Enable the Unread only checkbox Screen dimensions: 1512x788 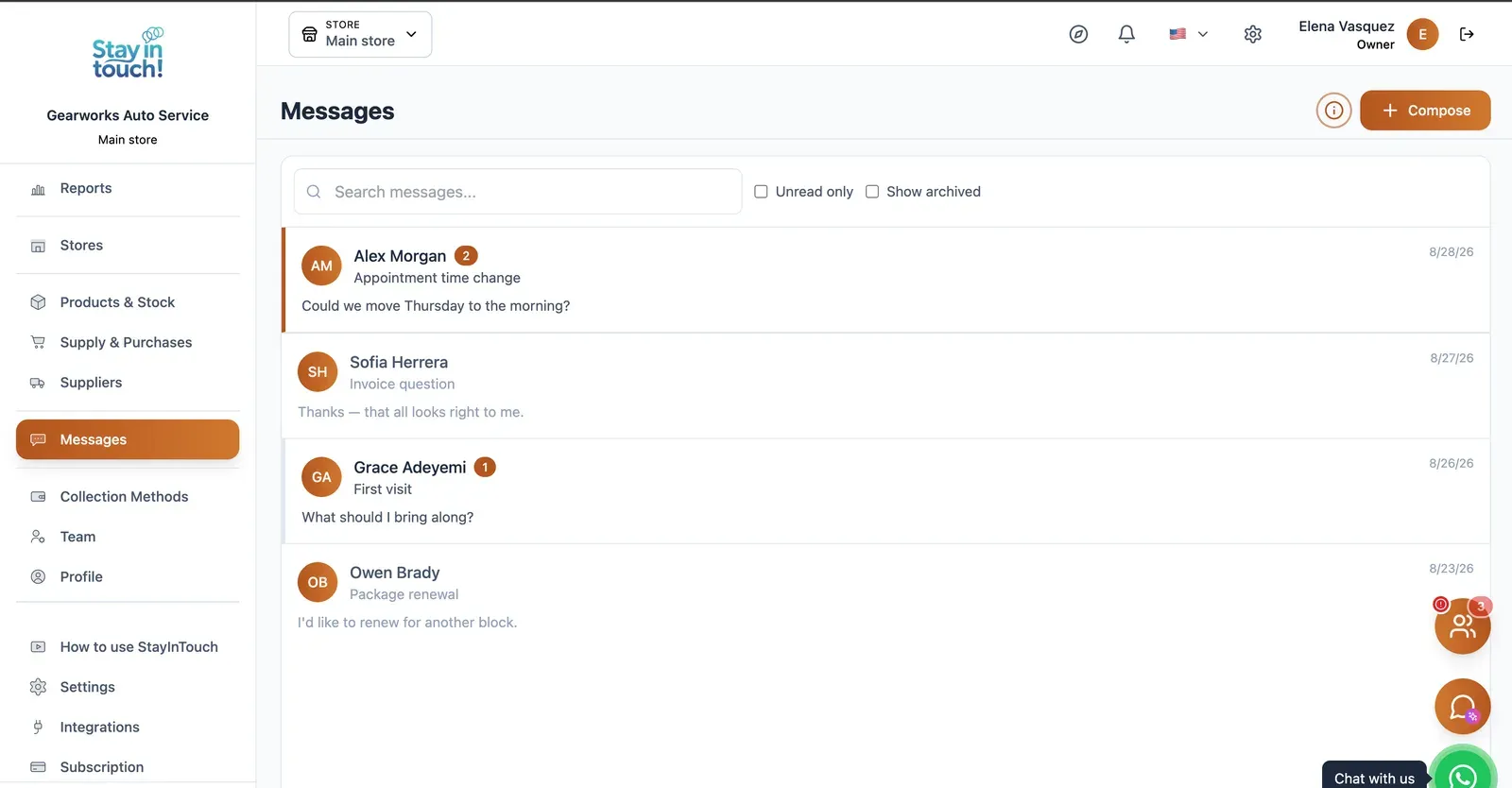click(x=761, y=192)
